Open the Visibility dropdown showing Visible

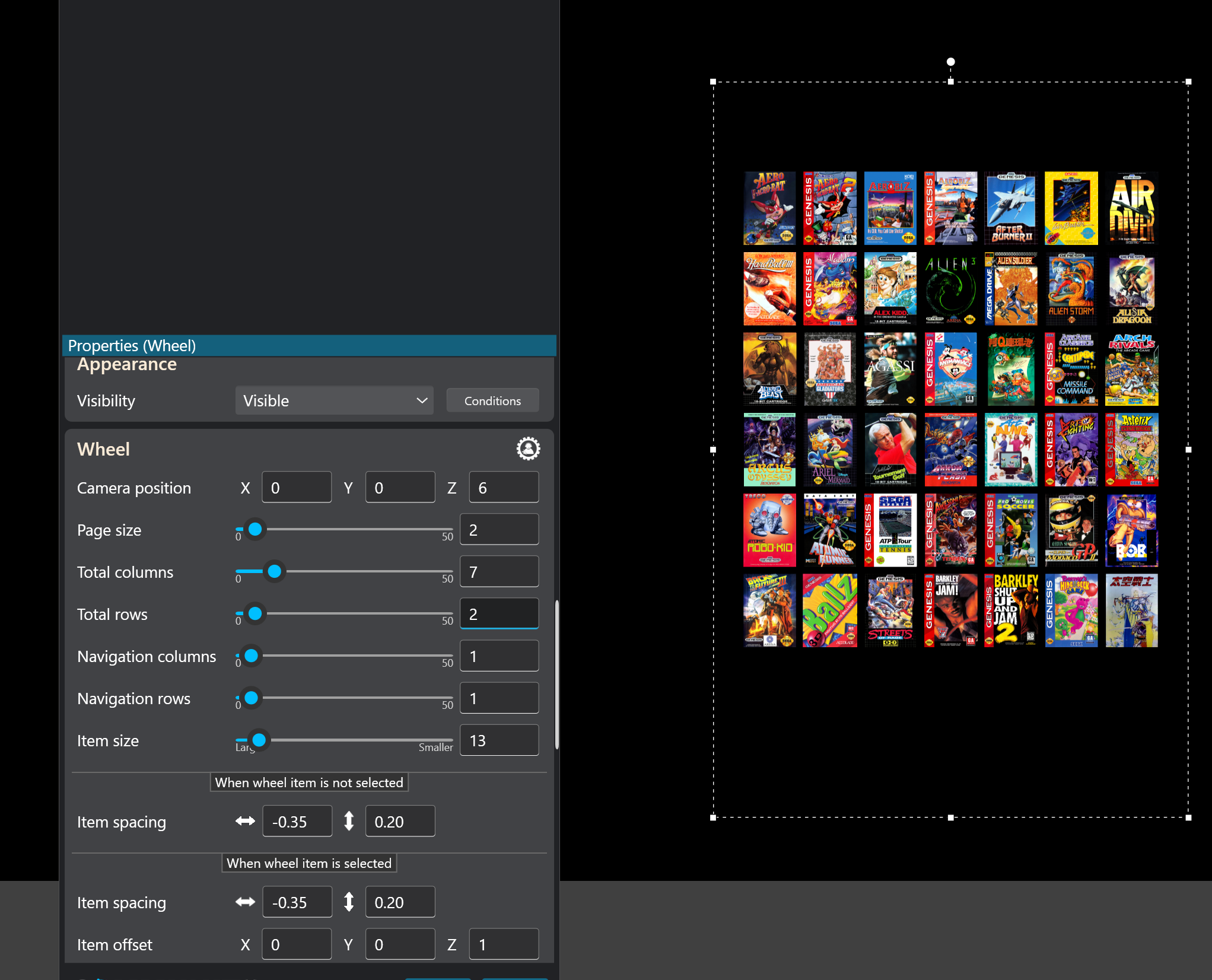(x=334, y=401)
